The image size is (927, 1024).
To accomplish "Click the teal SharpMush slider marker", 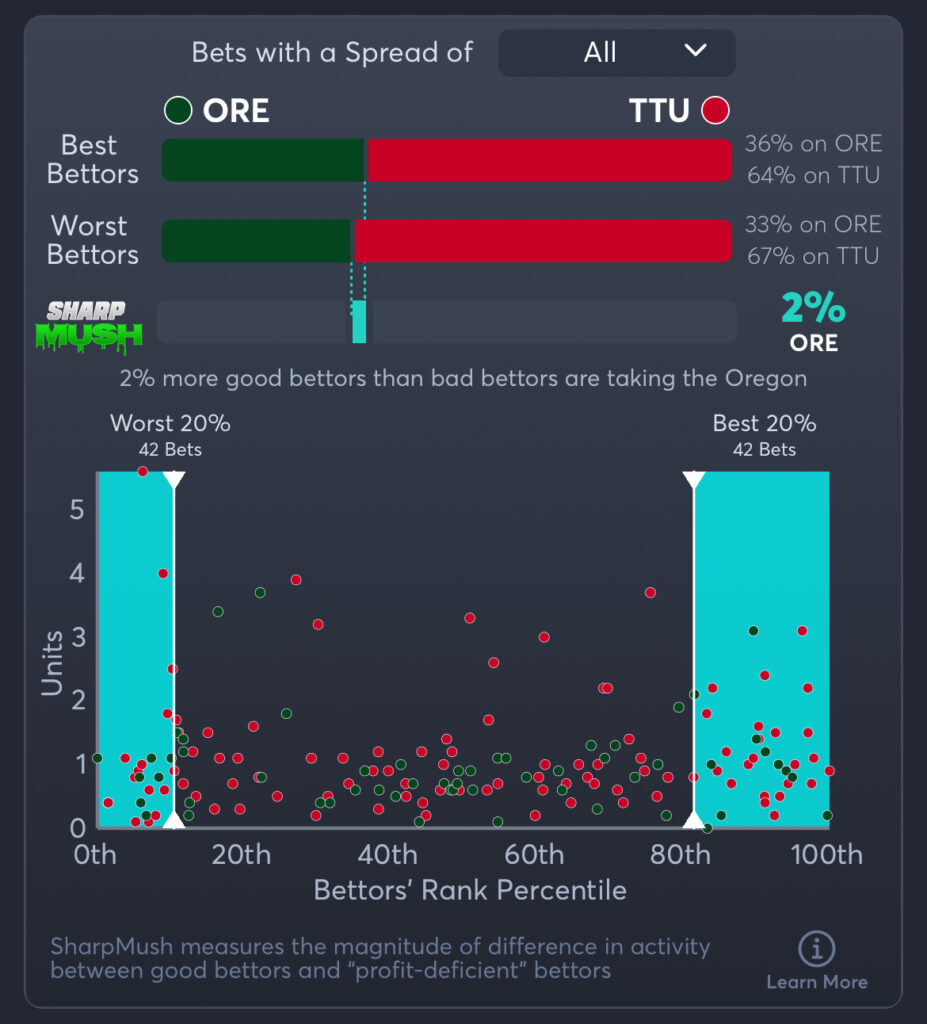I will tap(358, 321).
